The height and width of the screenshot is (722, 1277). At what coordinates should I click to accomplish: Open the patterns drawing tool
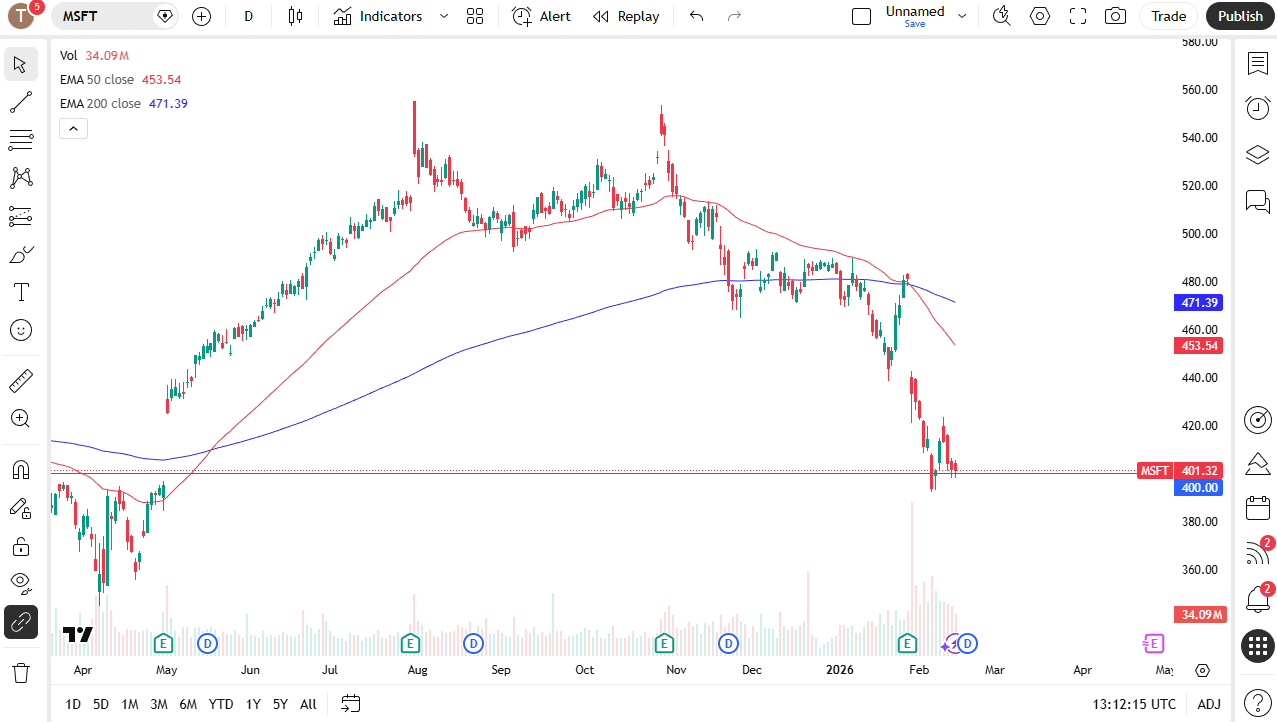click(21, 178)
